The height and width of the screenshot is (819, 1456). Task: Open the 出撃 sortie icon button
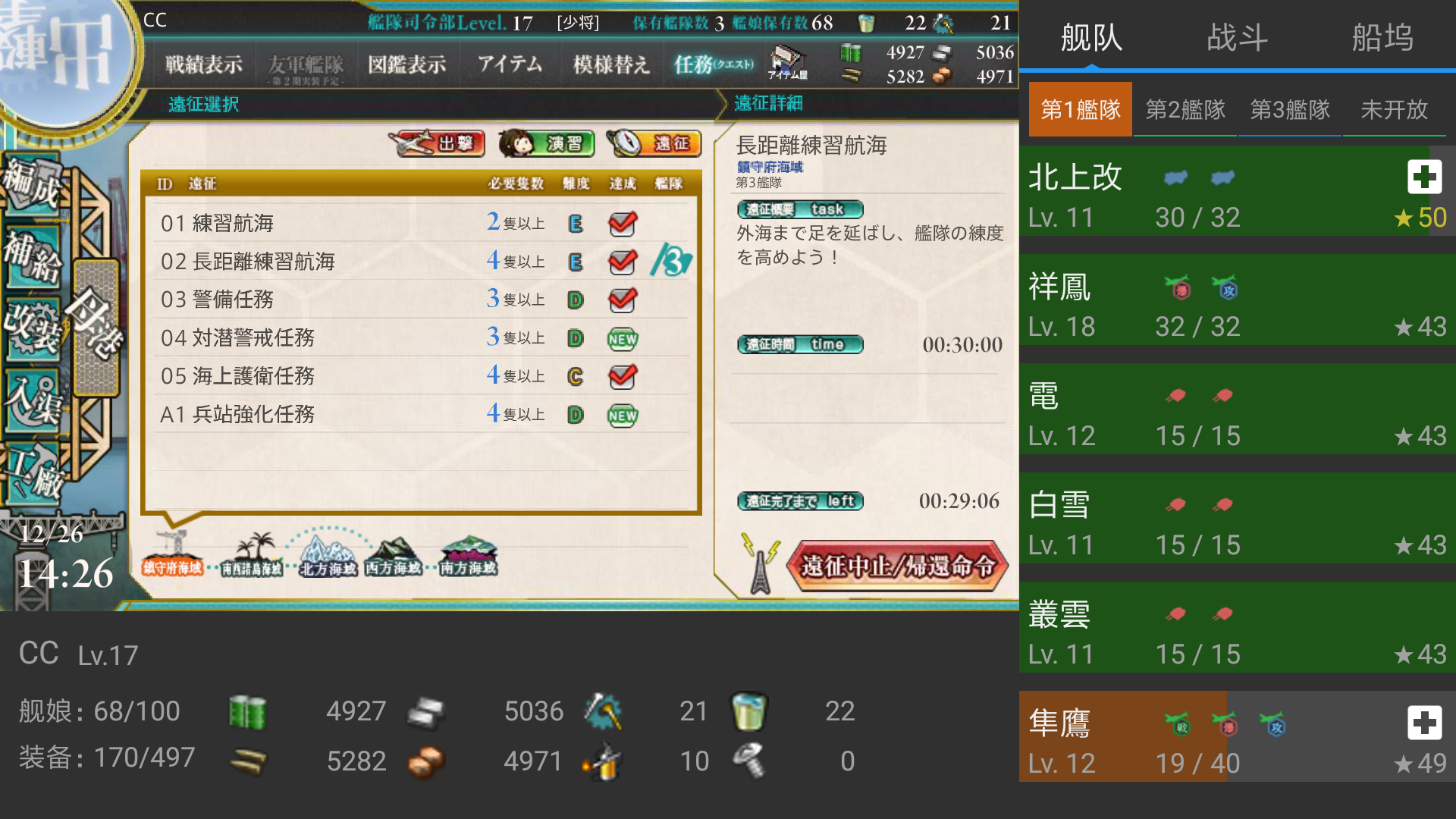437,143
